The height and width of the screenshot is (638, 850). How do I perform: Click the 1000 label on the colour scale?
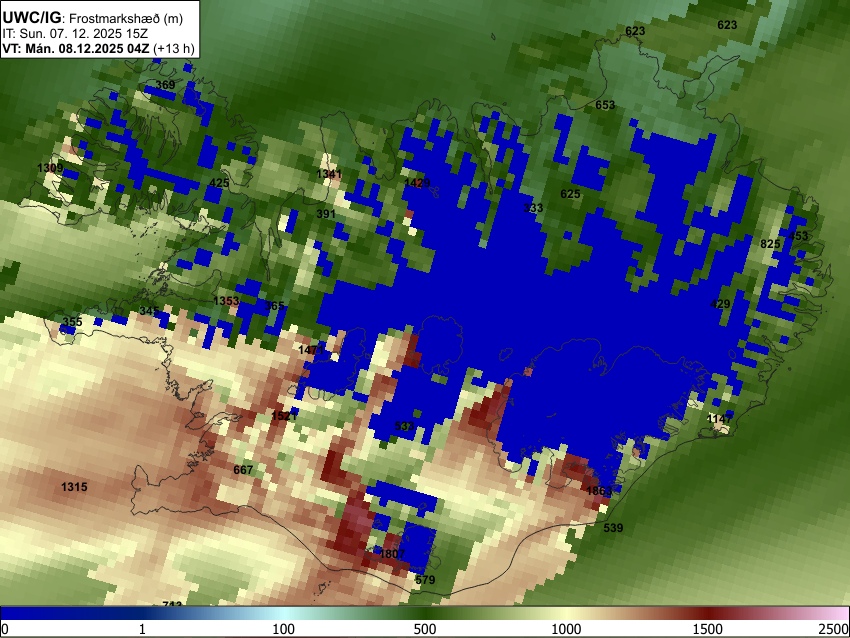566,629
